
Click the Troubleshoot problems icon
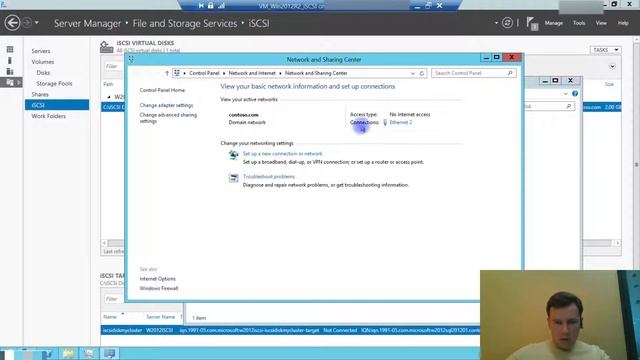pos(233,178)
